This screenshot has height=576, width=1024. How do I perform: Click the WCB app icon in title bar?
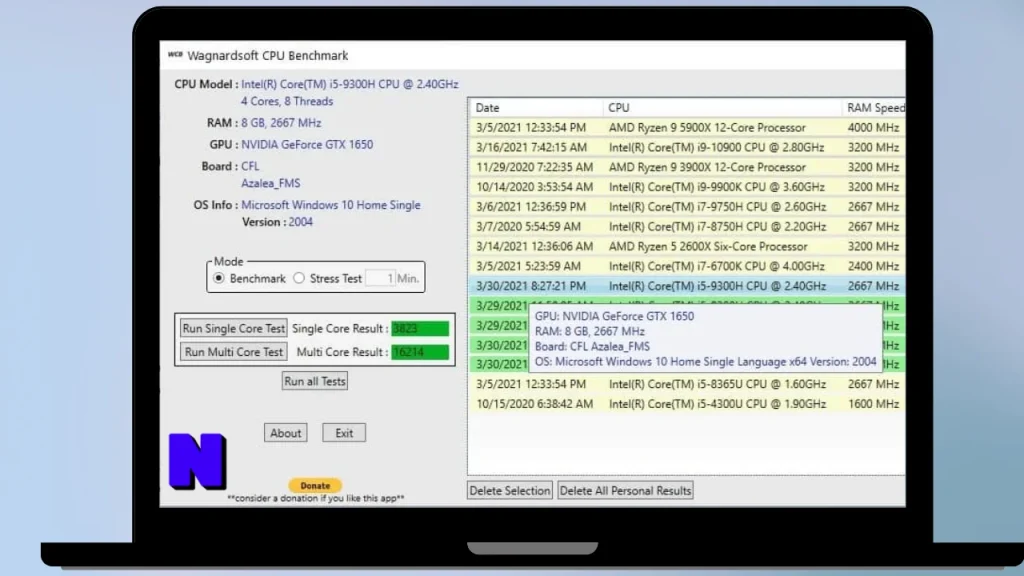(x=175, y=55)
